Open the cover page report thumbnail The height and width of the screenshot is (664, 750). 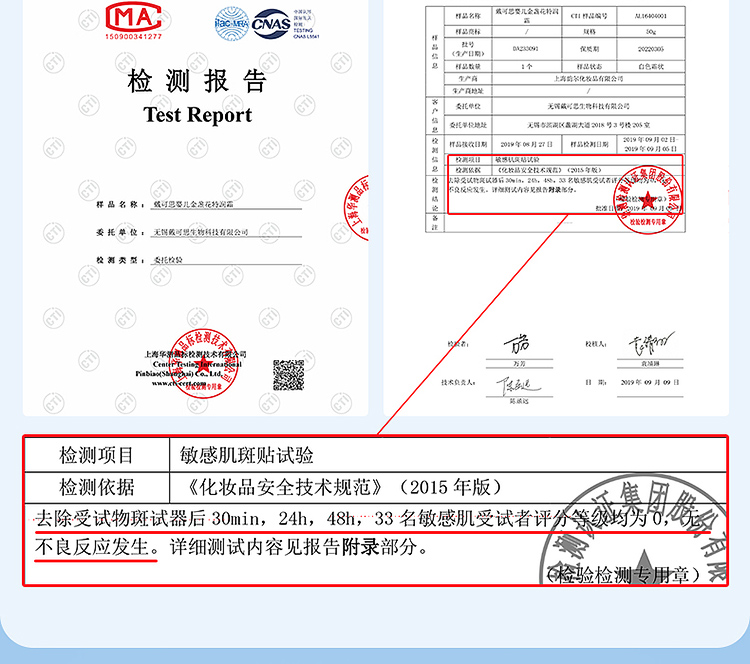tap(196, 208)
